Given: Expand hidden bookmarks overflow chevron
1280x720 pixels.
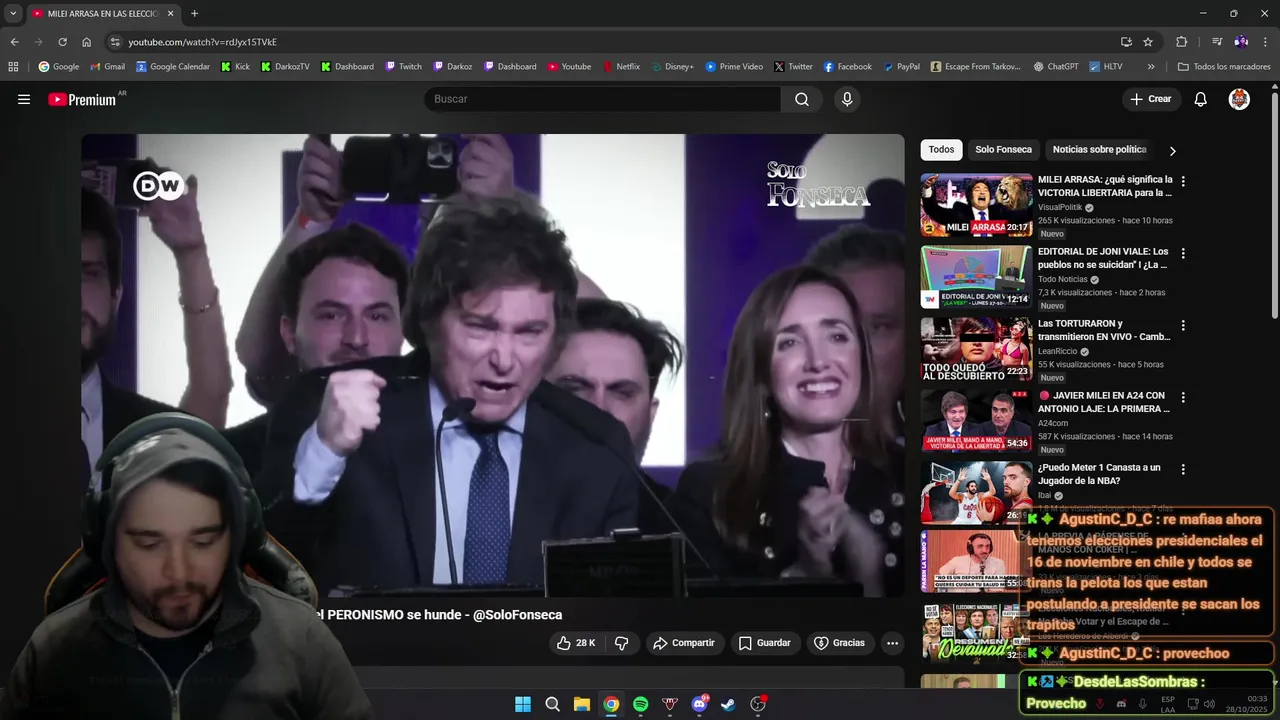Looking at the screenshot, I should pyautogui.click(x=1151, y=67).
